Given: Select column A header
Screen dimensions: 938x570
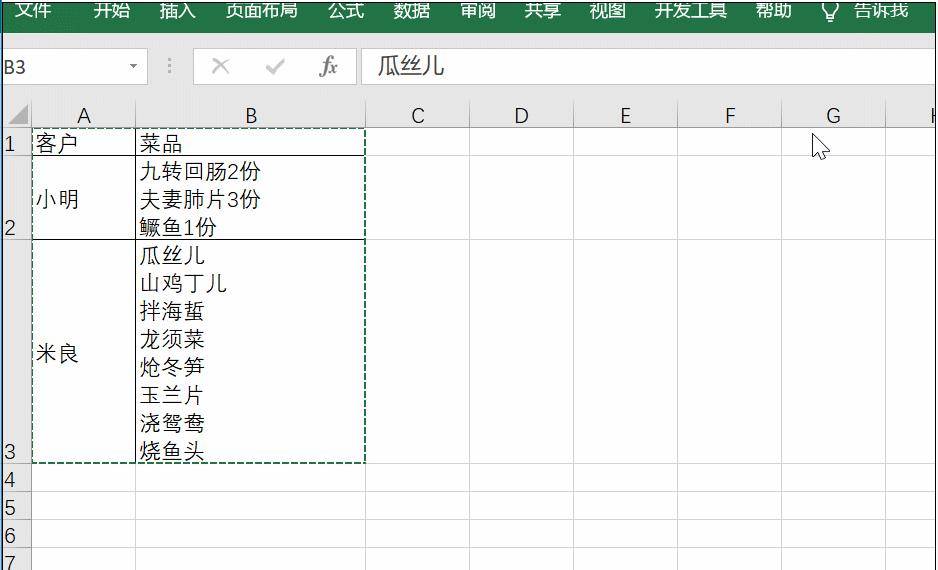Looking at the screenshot, I should coord(84,115).
